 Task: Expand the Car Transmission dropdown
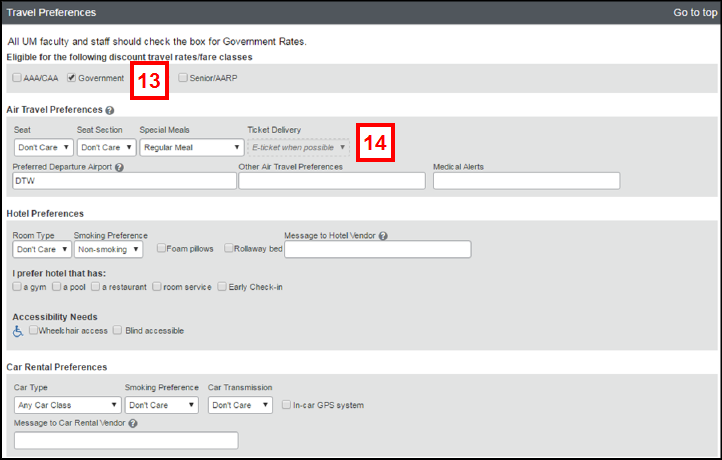(240, 405)
